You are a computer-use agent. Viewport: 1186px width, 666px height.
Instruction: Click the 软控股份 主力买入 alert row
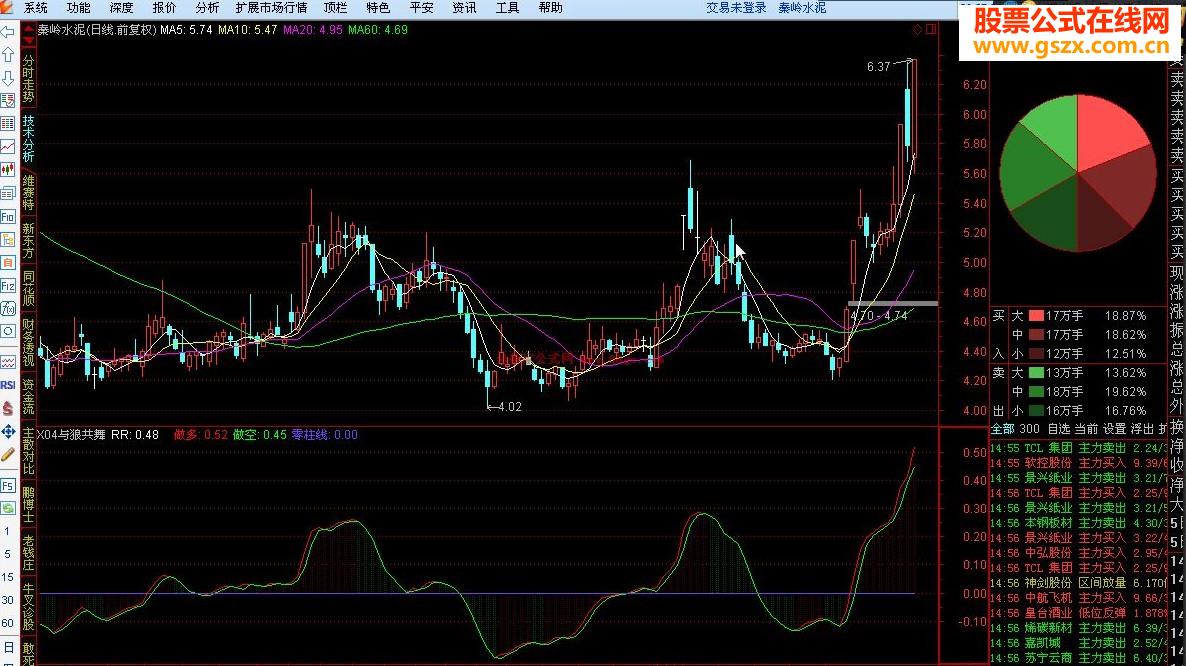pos(1079,463)
